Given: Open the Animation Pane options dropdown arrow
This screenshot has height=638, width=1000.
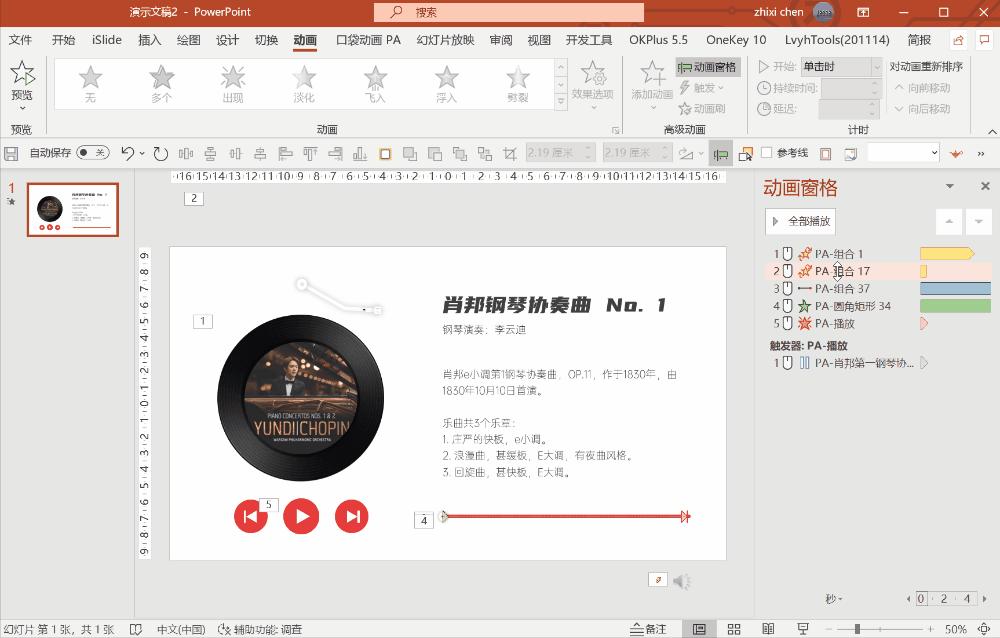Looking at the screenshot, I should 950,186.
